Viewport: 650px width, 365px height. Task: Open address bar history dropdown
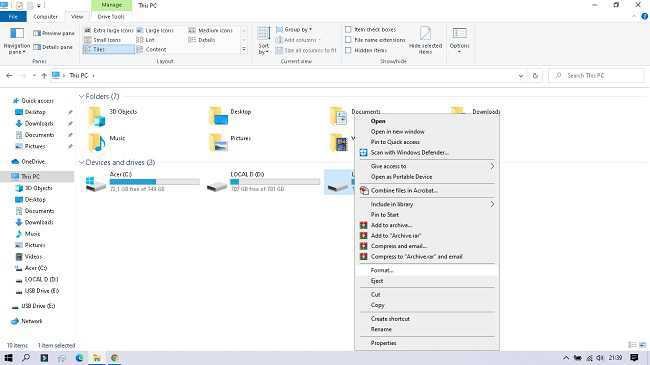pos(521,76)
